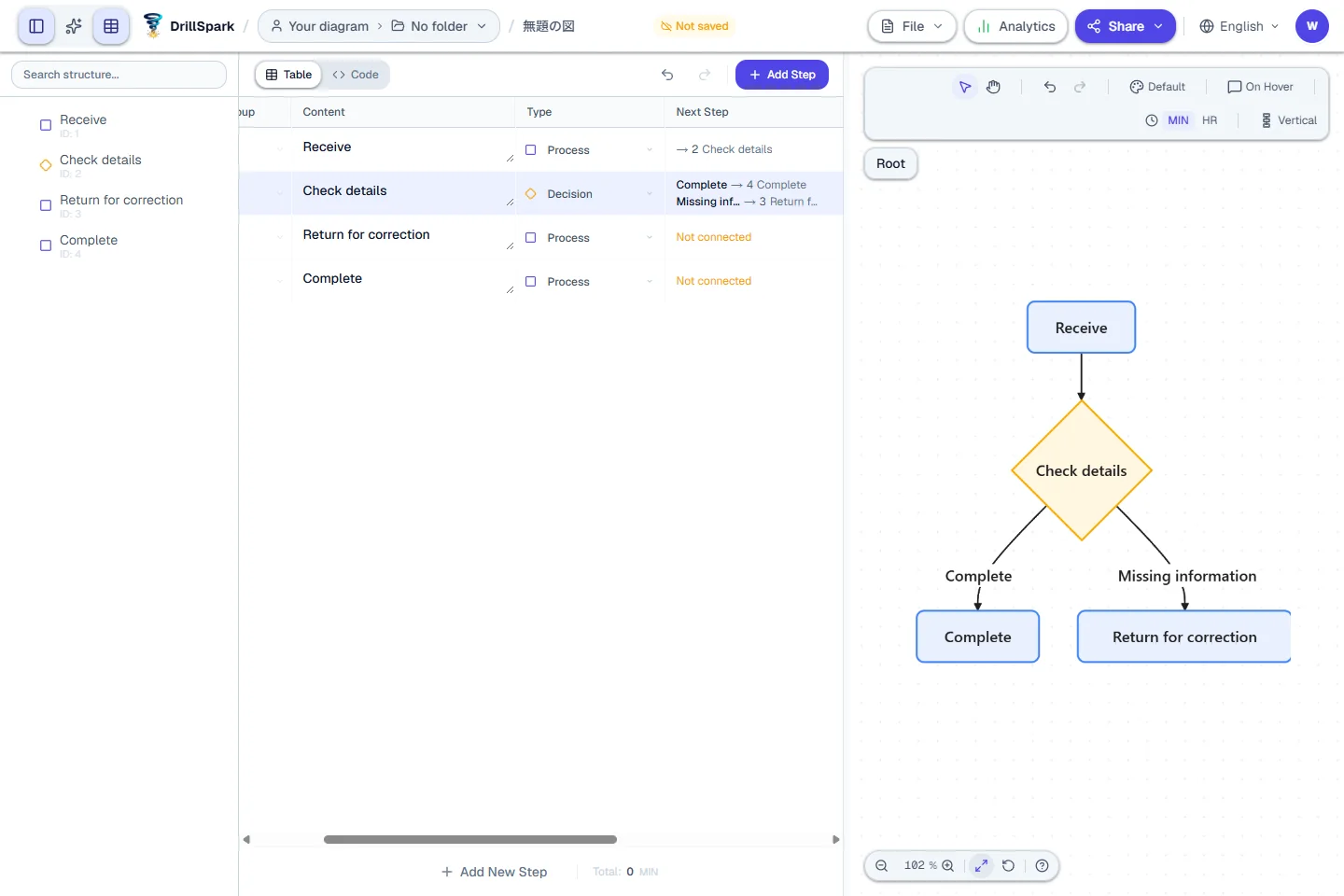Click Not connected for Complete row
This screenshot has height=896, width=1344.
(x=713, y=281)
